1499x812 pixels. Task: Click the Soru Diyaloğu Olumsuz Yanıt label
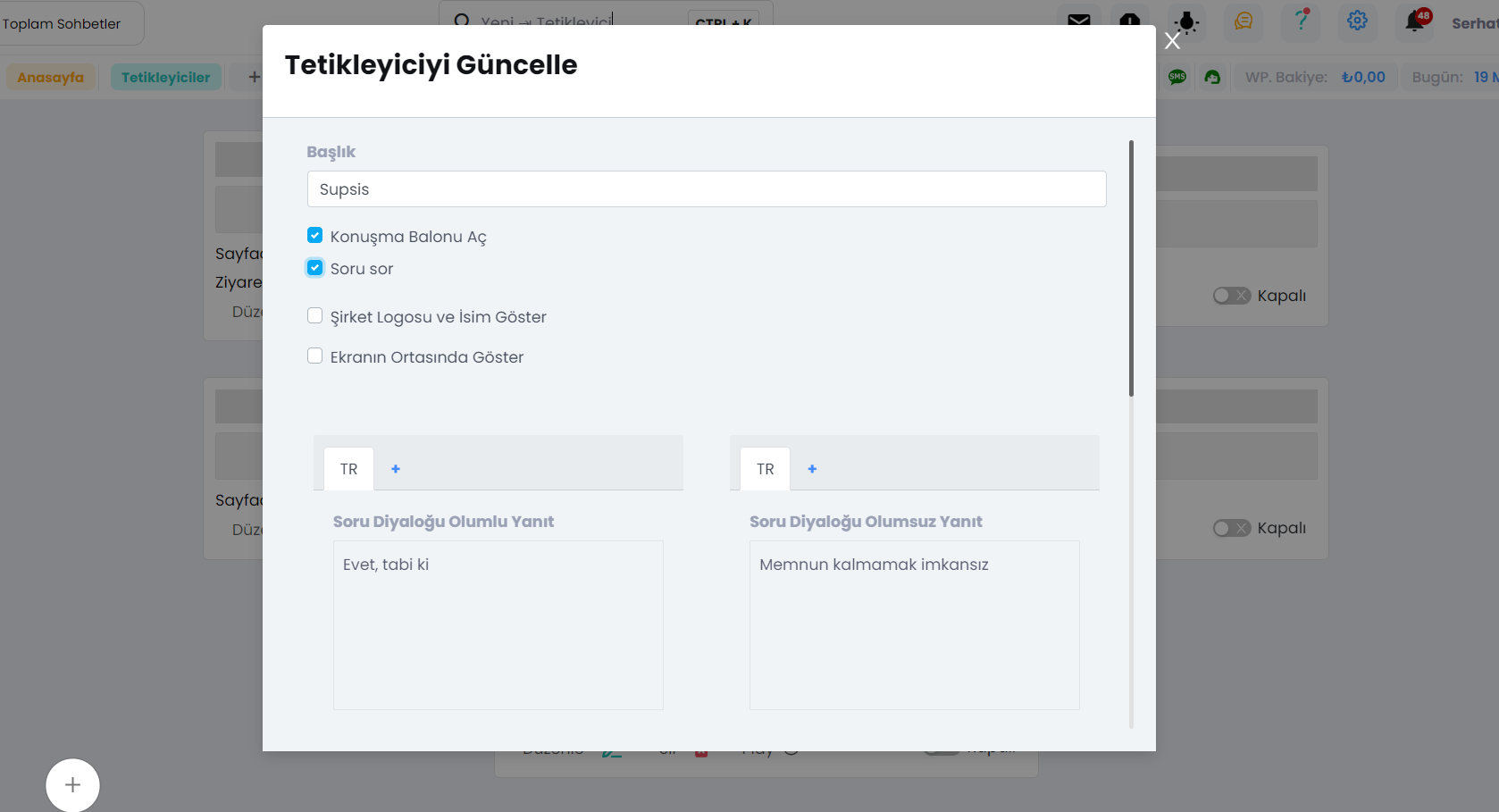coord(866,522)
